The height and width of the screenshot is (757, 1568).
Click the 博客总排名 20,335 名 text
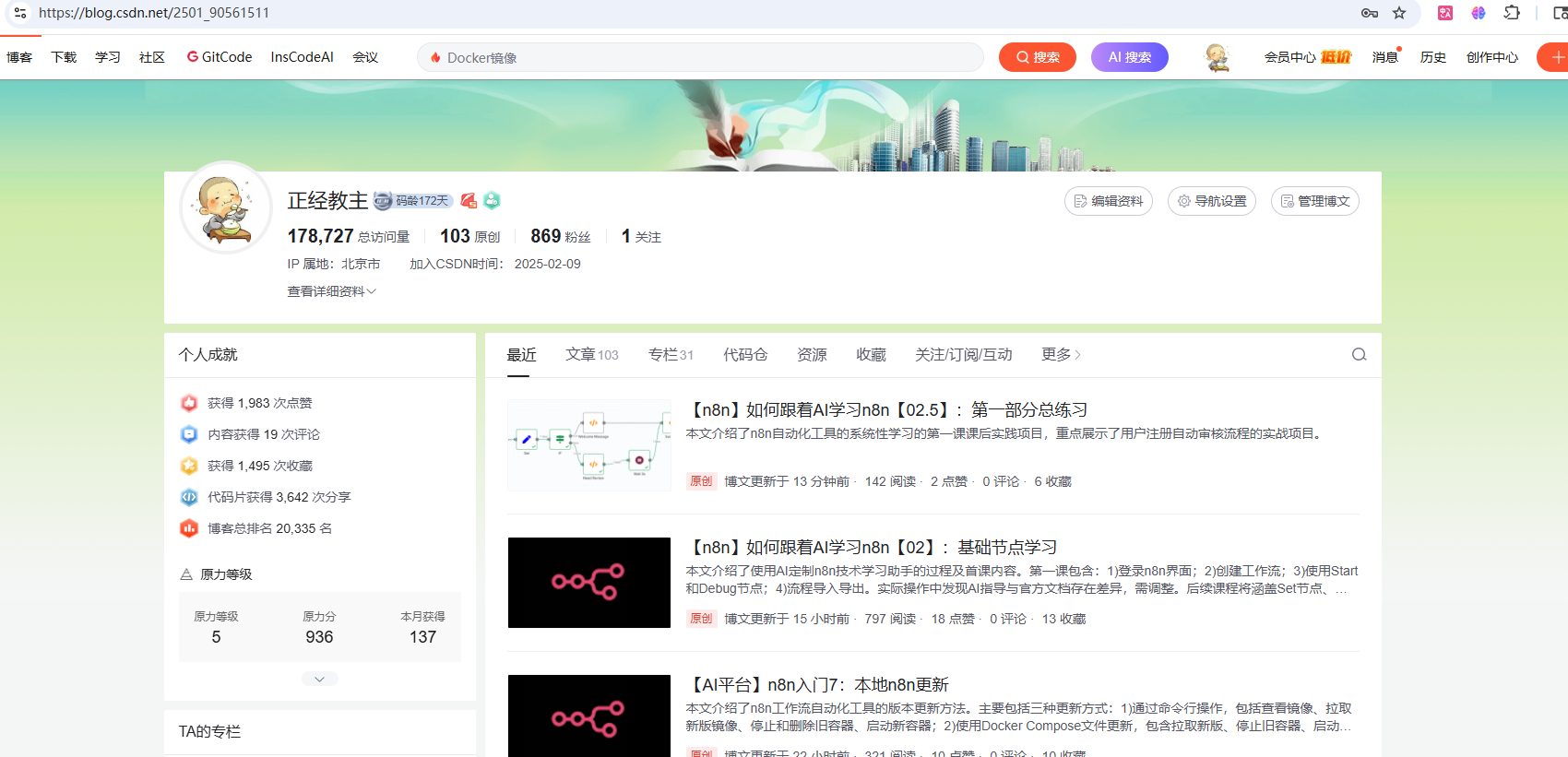270,528
